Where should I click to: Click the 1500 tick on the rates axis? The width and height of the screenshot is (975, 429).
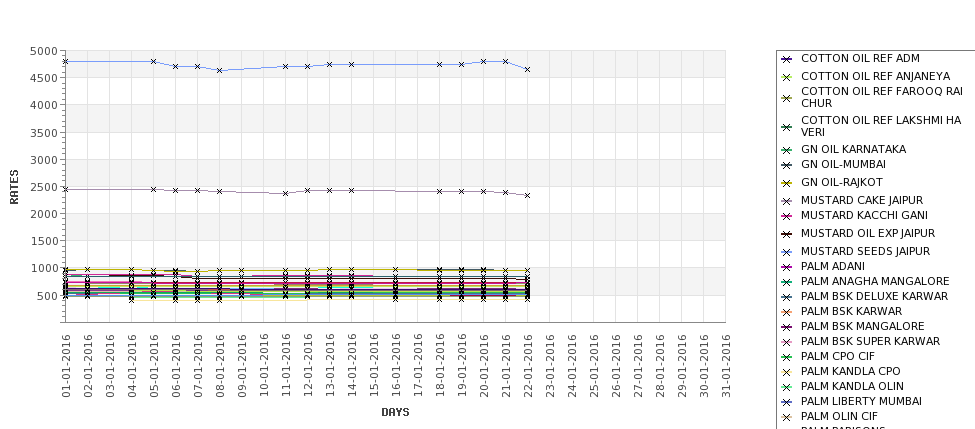click(44, 241)
